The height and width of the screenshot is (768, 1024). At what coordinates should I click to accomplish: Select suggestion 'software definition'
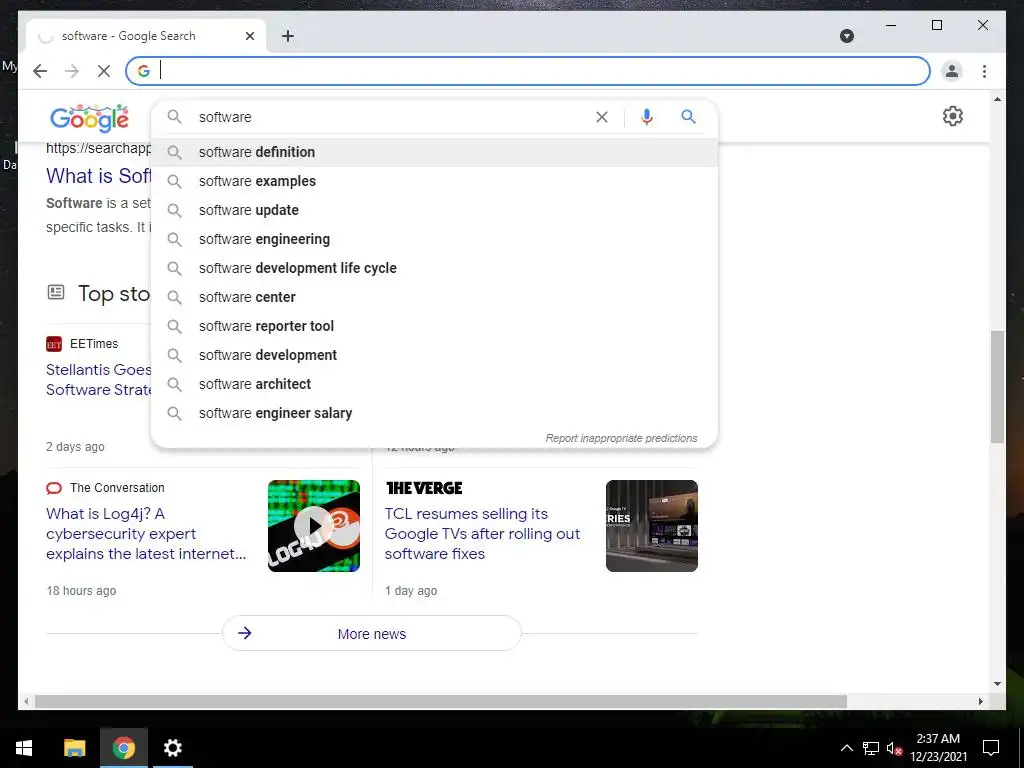point(434,152)
